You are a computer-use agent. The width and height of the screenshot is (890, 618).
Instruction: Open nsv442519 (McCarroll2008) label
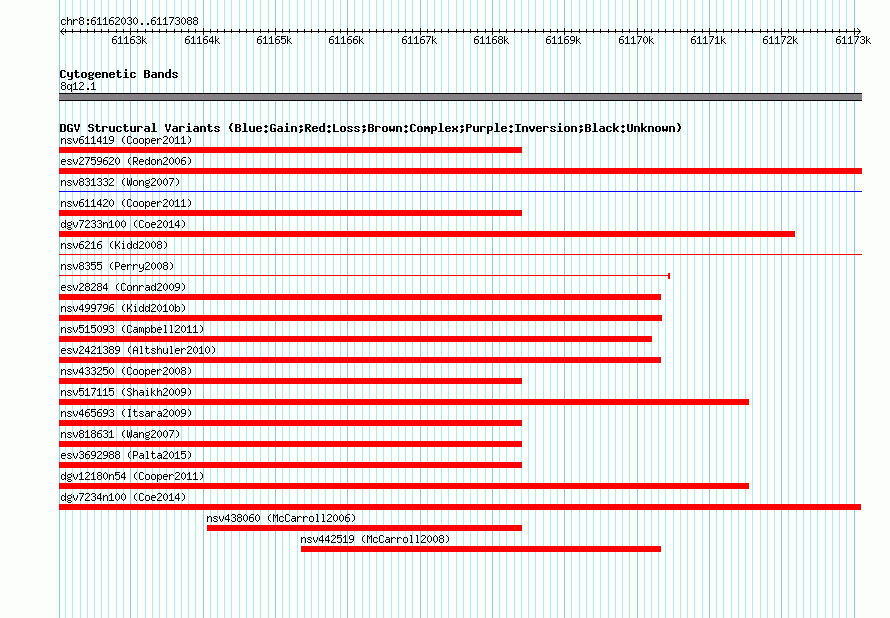coord(375,539)
